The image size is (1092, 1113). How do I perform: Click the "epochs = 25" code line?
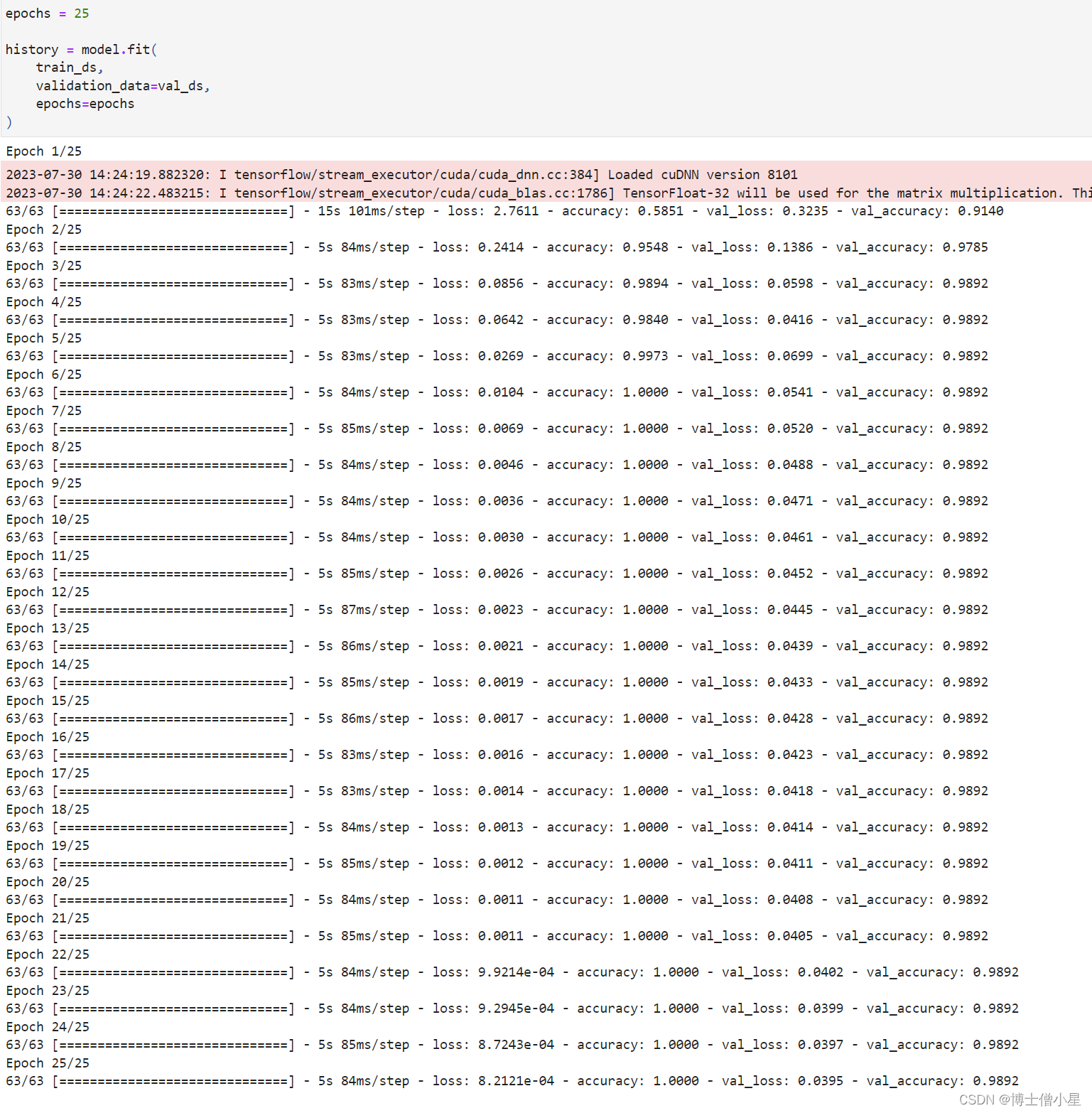[47, 14]
